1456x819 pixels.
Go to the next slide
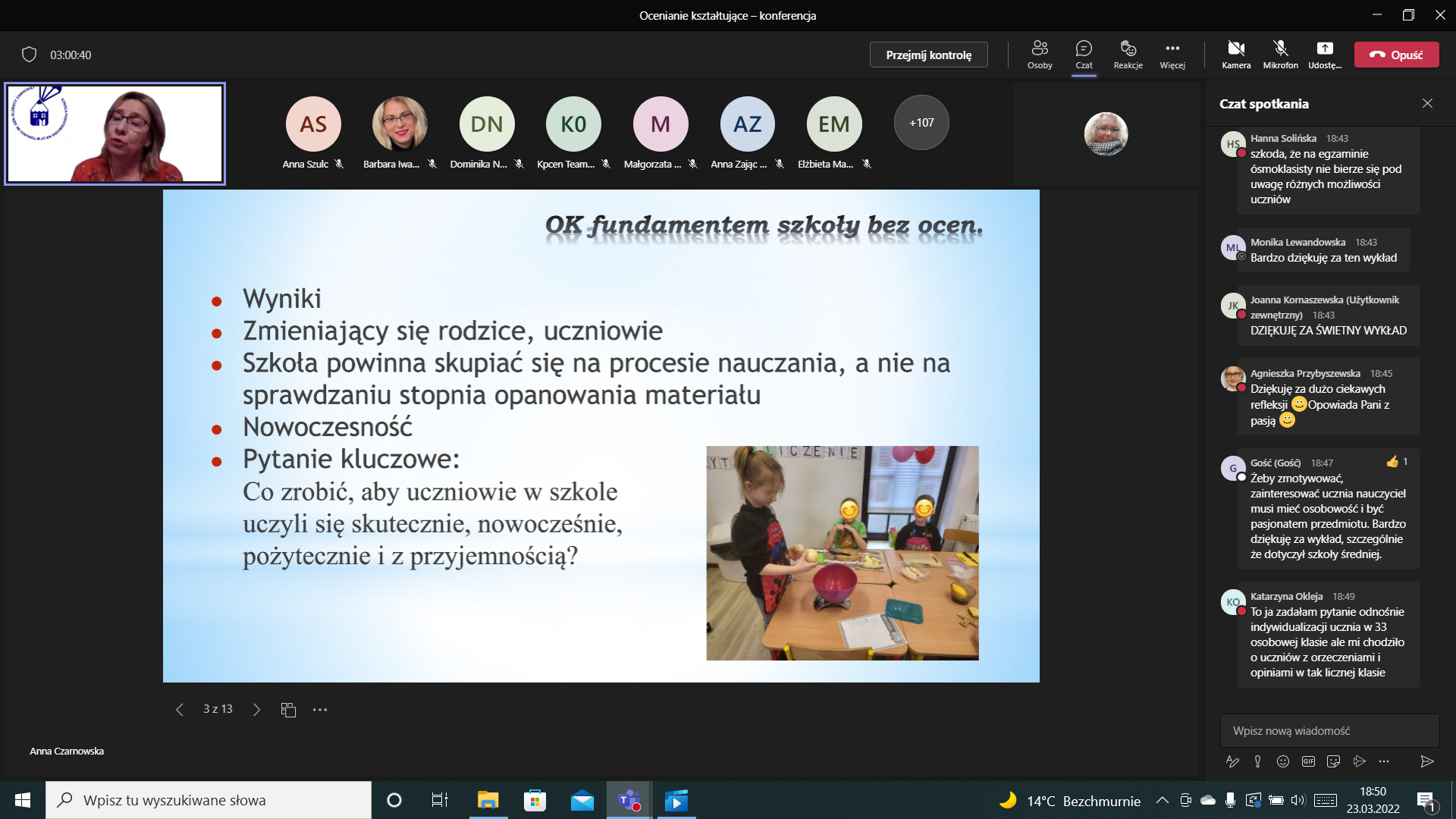pyautogui.click(x=256, y=710)
